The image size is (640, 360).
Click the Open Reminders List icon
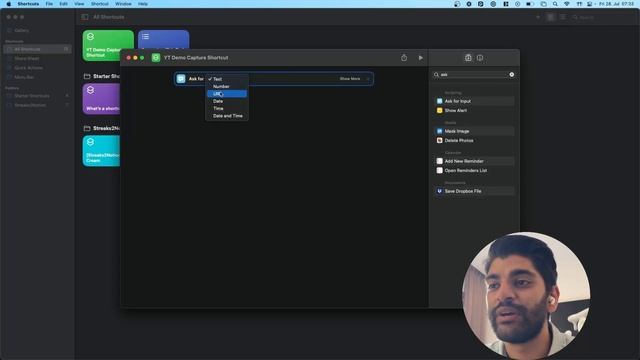click(x=440, y=171)
